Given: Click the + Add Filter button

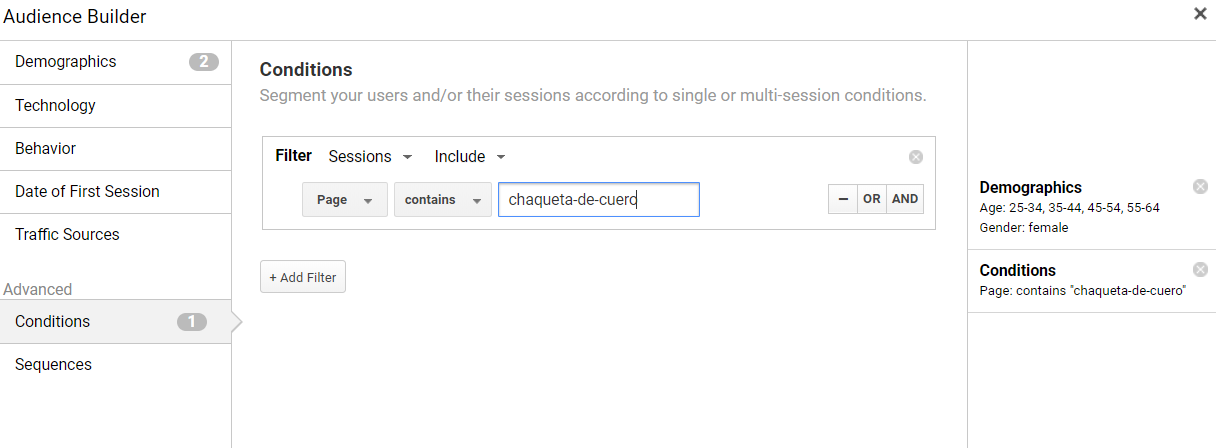Looking at the screenshot, I should (303, 277).
